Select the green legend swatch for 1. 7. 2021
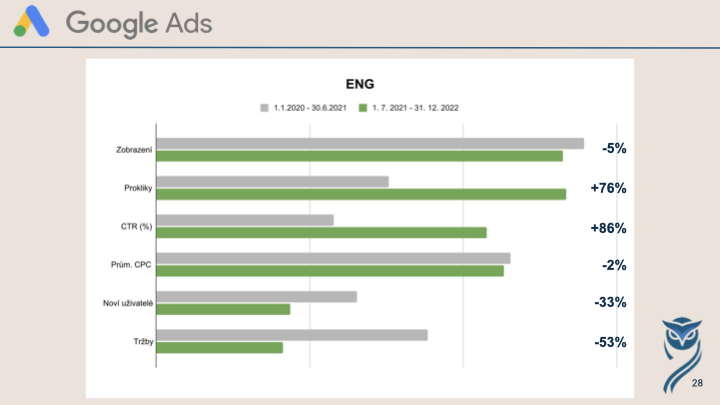The image size is (720, 405). pos(363,108)
